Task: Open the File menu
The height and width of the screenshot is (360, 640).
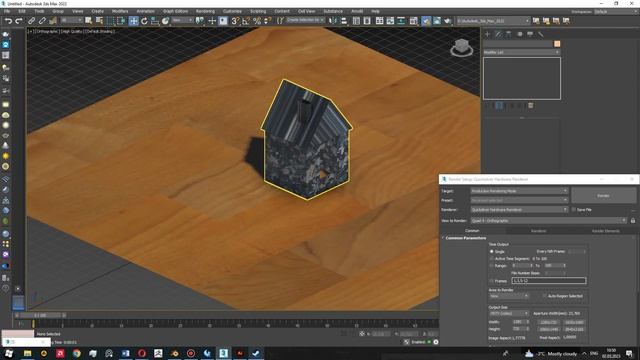Action: point(7,11)
